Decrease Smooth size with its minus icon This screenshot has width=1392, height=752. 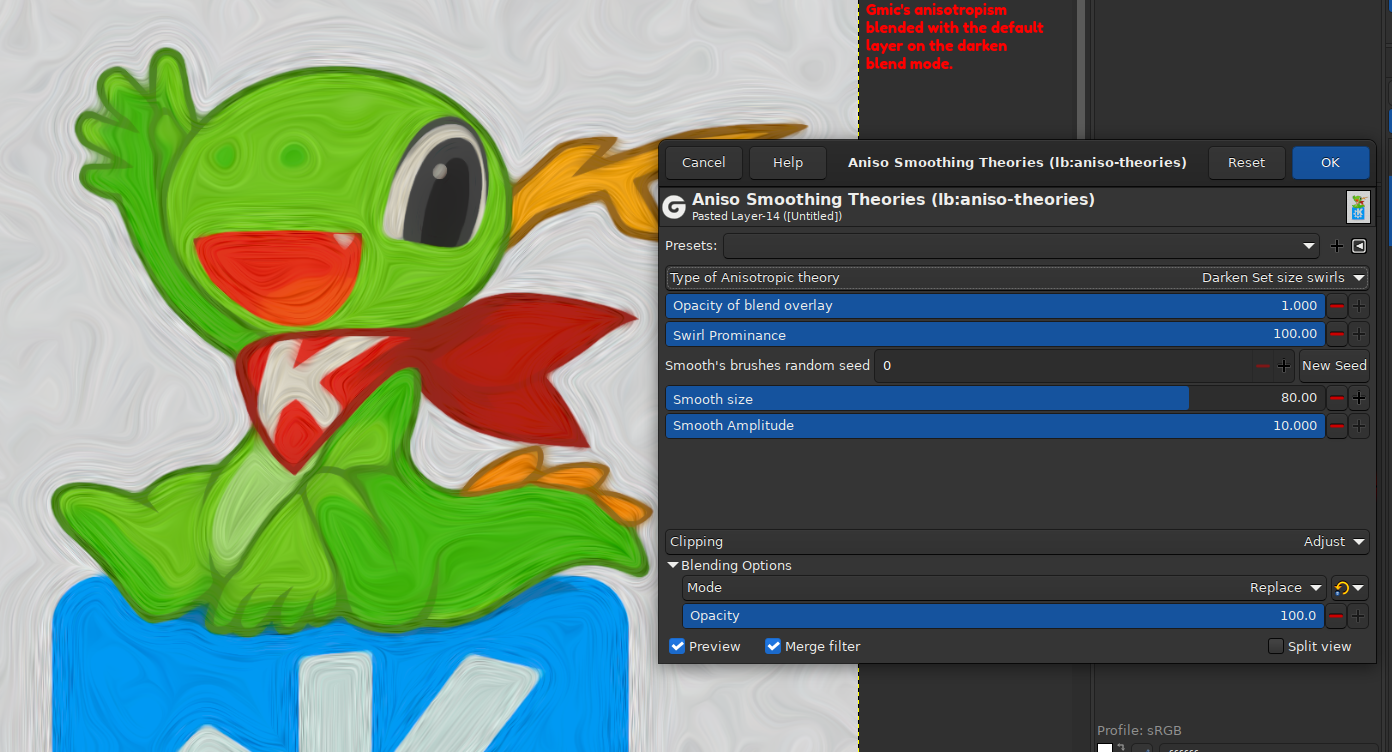tap(1337, 398)
